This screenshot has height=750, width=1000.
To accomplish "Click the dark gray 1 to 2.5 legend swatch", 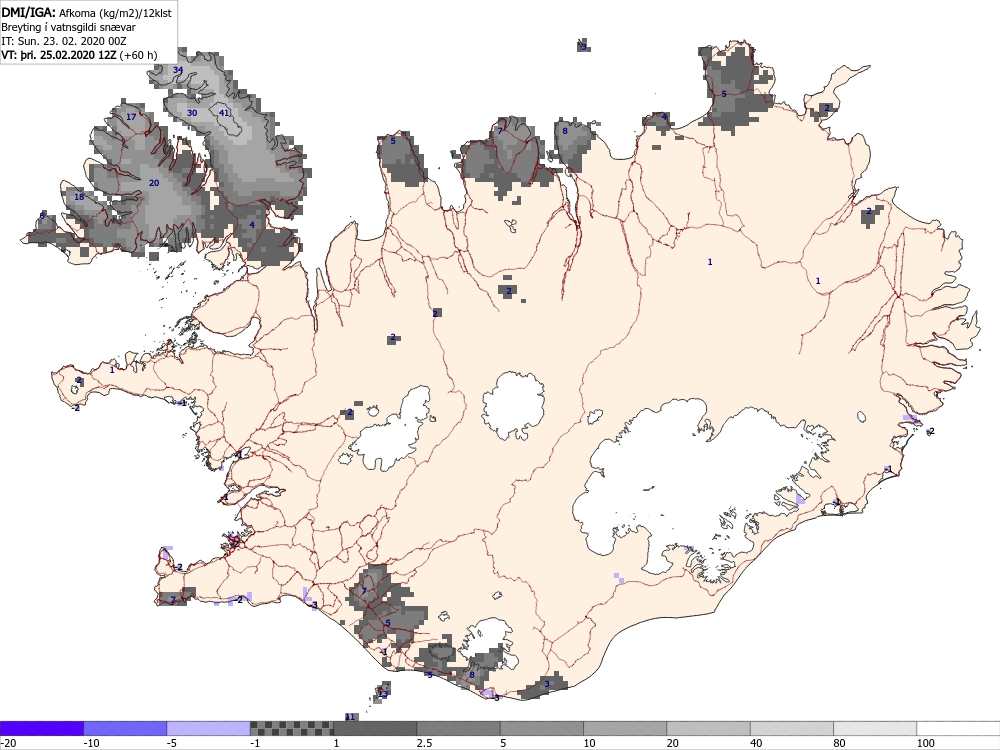I will [x=375, y=728].
